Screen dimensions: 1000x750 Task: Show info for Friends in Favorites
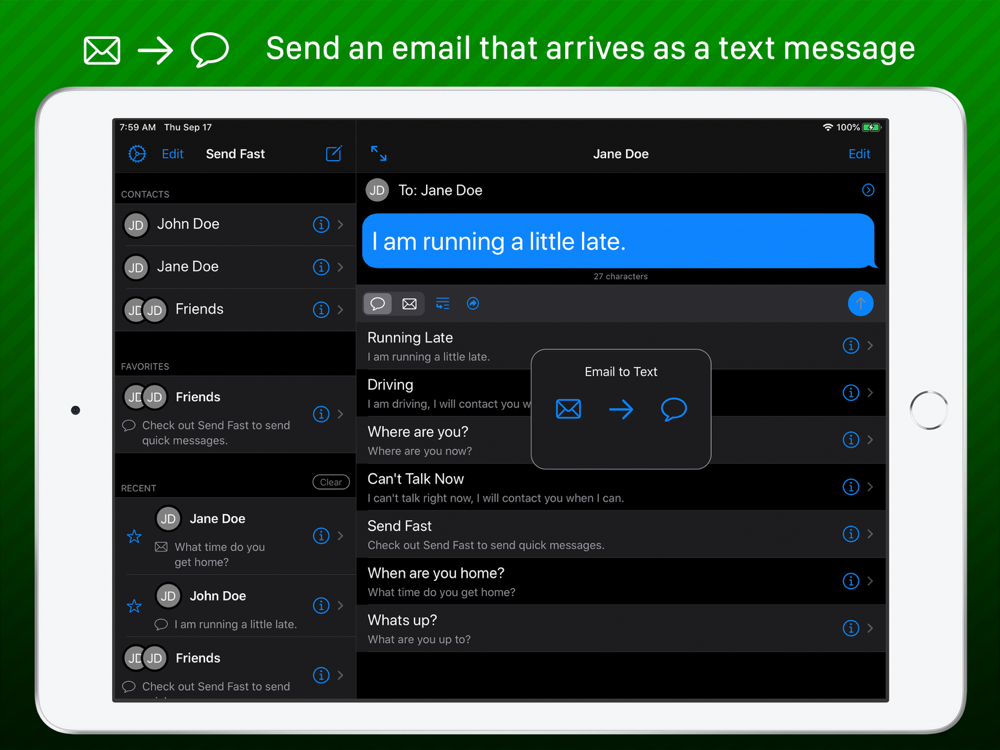coord(321,414)
